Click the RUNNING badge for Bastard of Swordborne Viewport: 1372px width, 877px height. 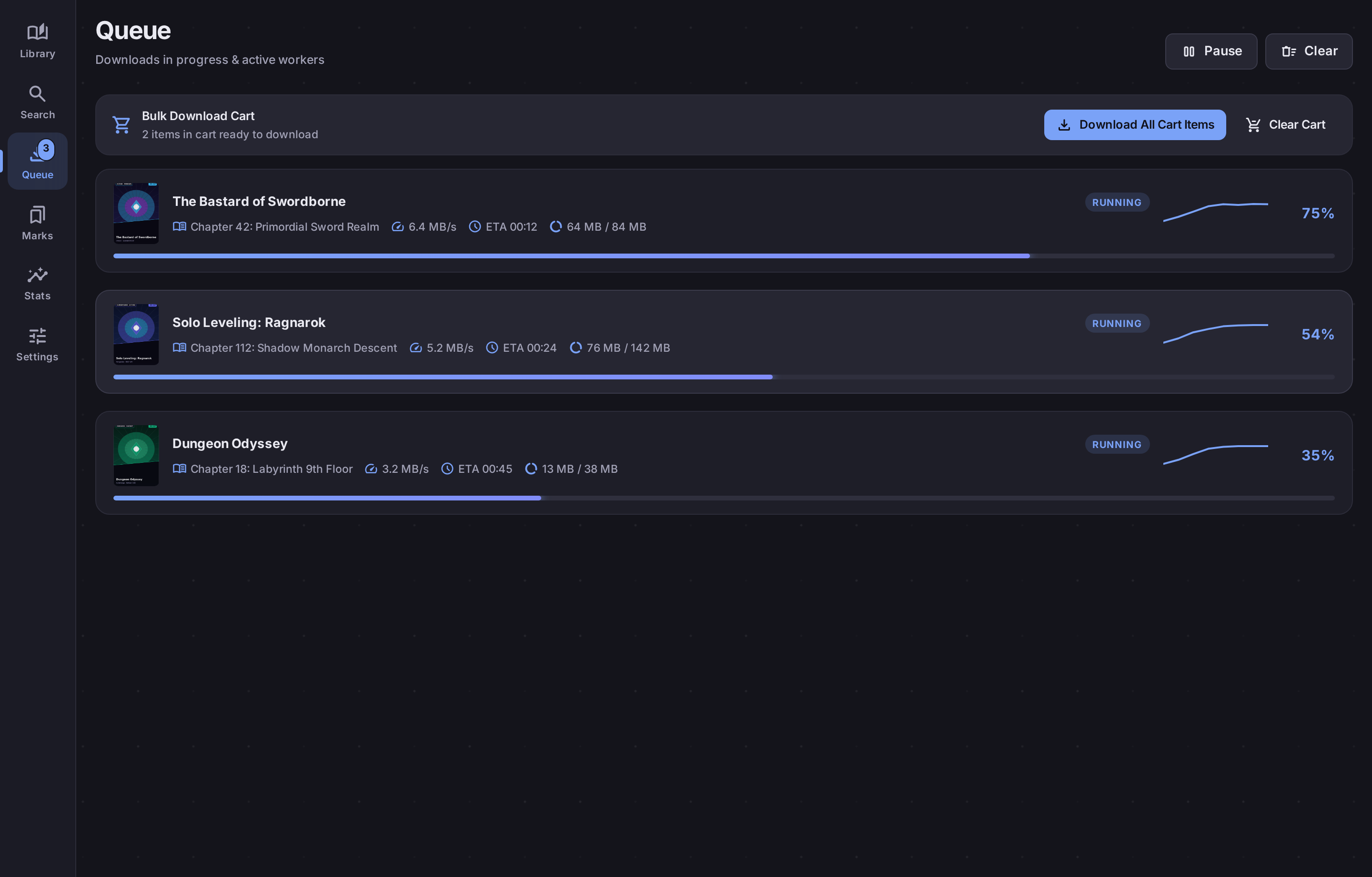pyautogui.click(x=1117, y=203)
